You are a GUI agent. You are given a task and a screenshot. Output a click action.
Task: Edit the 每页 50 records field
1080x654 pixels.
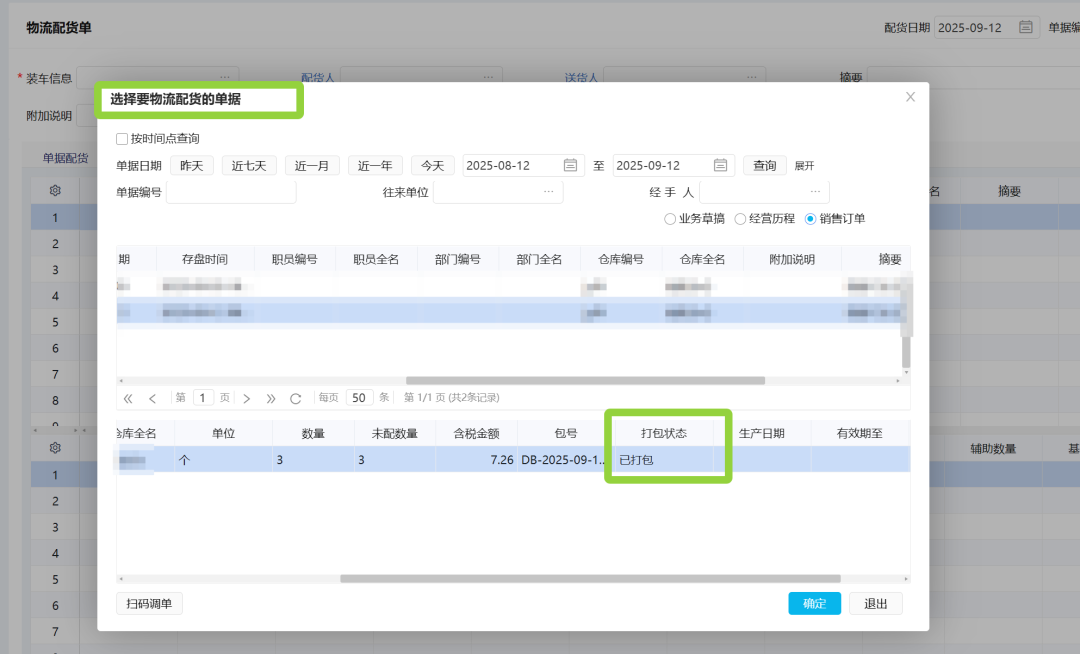click(x=359, y=398)
